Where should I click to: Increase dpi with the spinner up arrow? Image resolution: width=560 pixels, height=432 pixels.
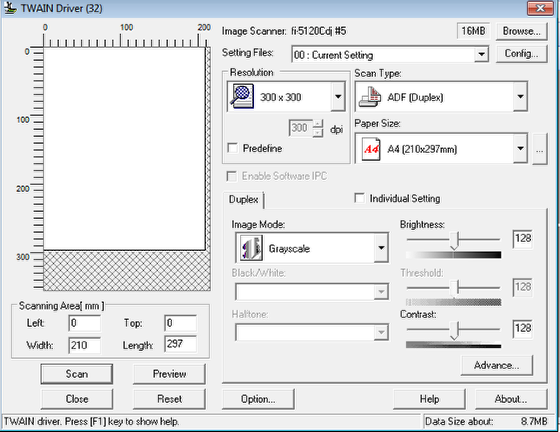318,124
